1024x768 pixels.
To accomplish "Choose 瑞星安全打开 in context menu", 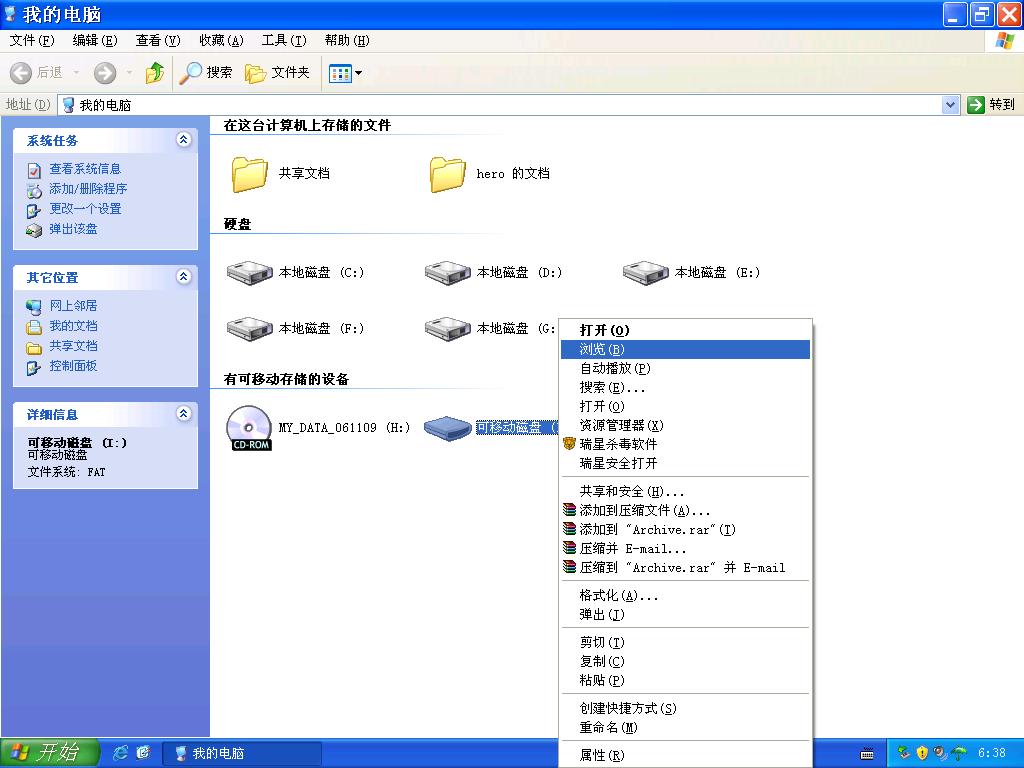I will [685, 463].
